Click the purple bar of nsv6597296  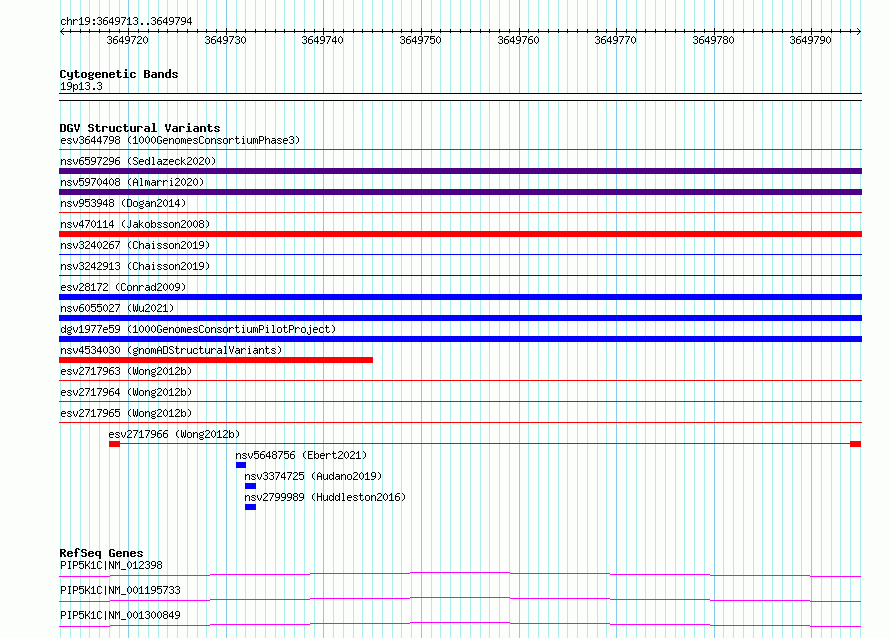click(x=460, y=171)
